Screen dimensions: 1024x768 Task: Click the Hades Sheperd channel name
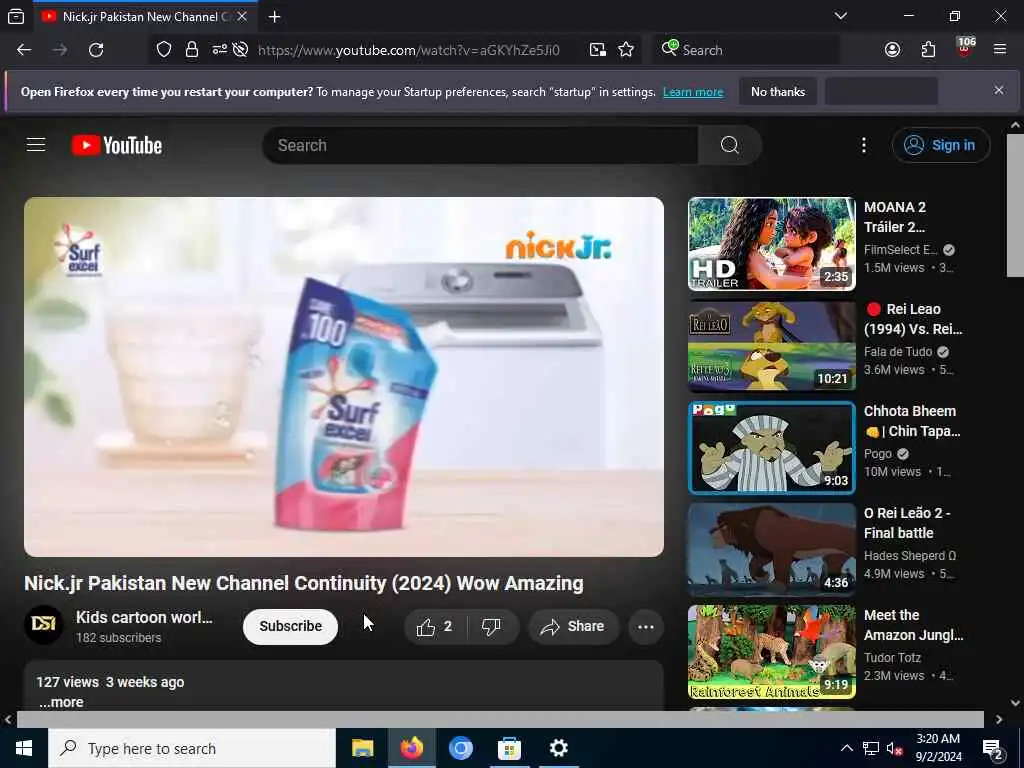point(910,555)
